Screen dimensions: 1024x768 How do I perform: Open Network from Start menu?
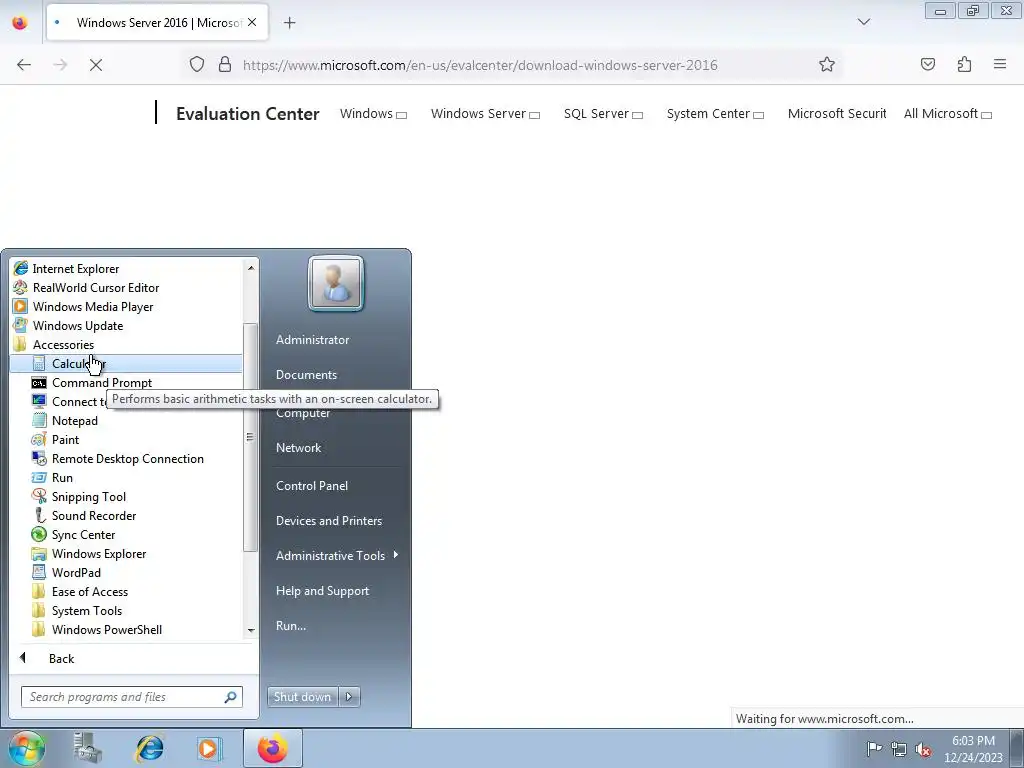[x=298, y=448]
